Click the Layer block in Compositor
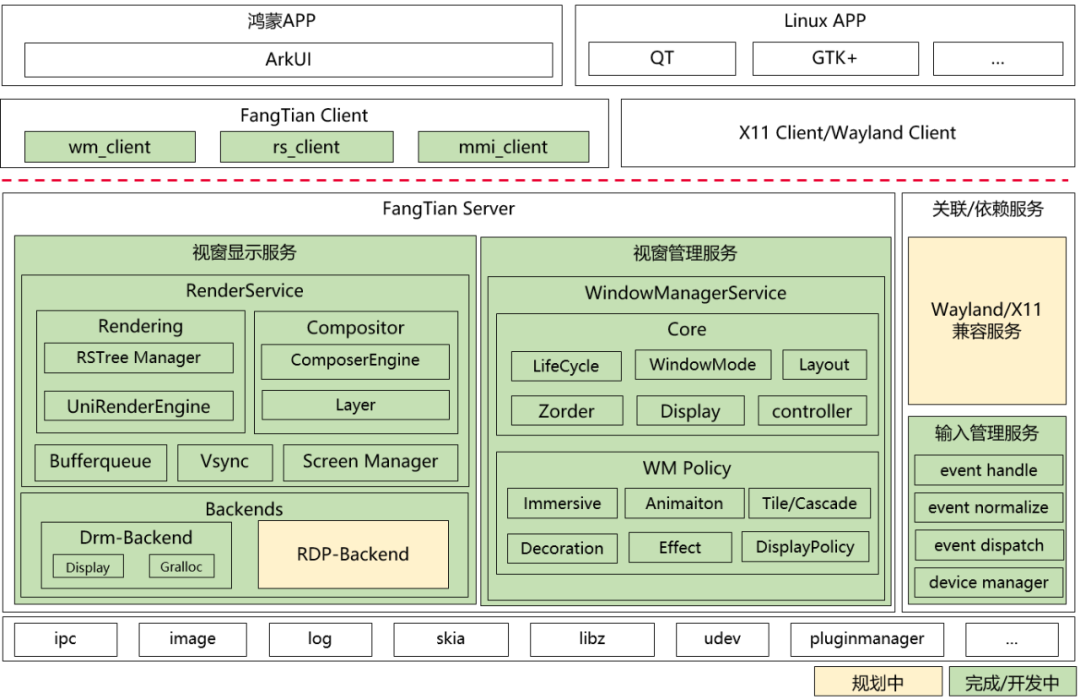The width and height of the screenshot is (1080, 699). tap(355, 405)
